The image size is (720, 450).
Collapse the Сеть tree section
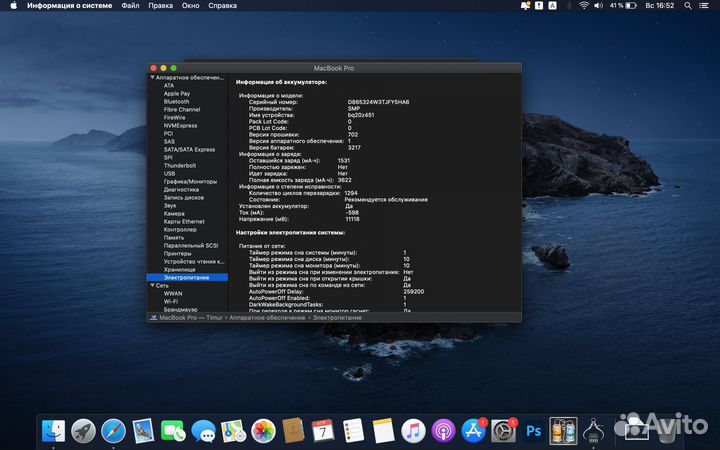[152, 286]
